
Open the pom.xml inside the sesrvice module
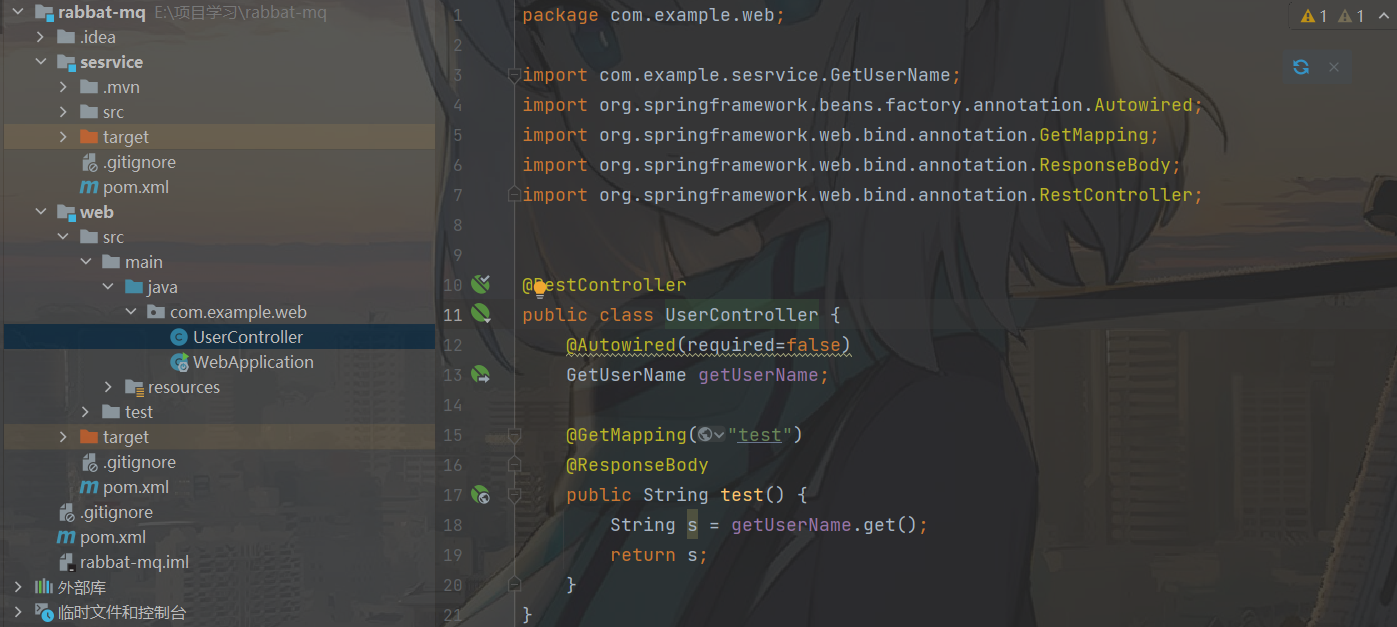coord(135,187)
